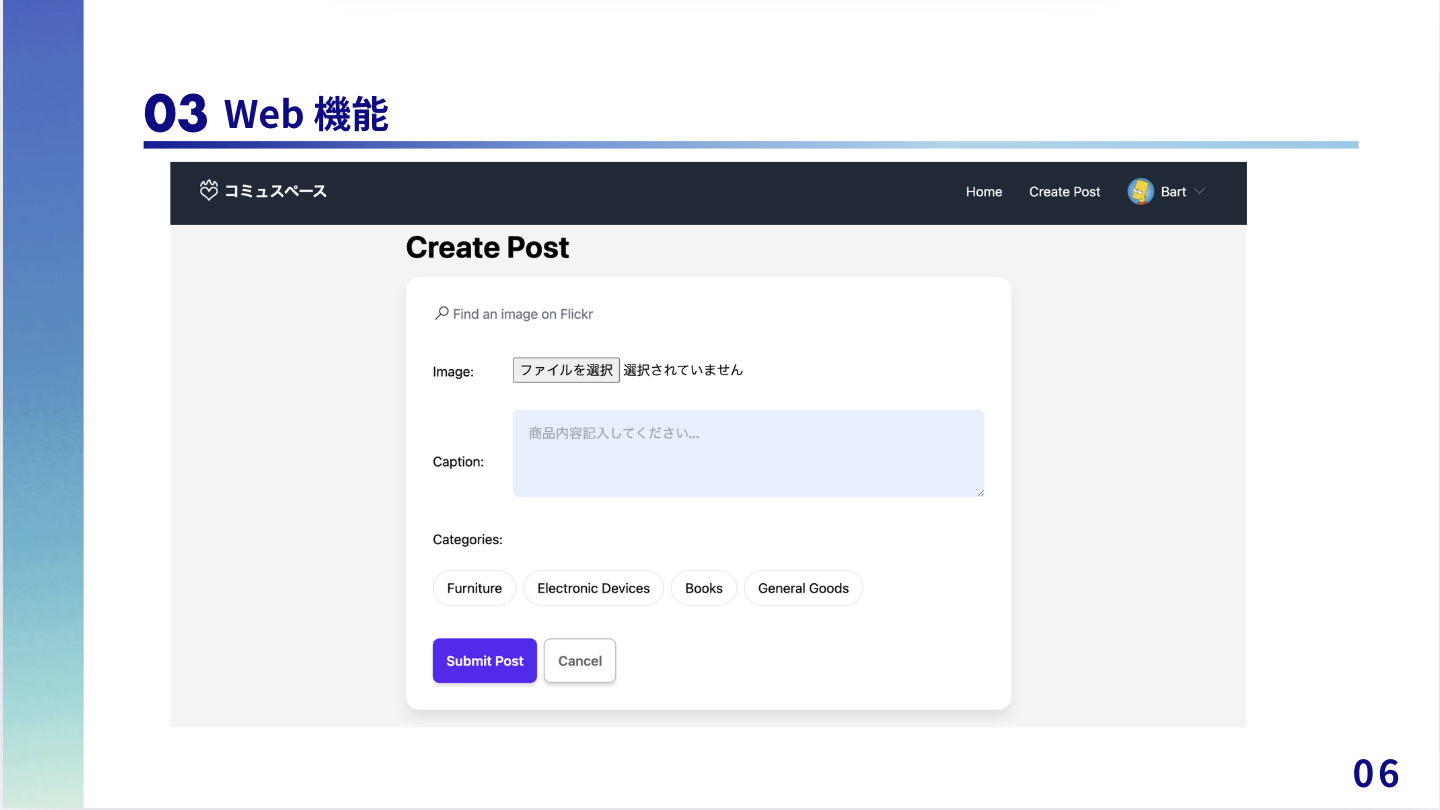Click the Image field label
This screenshot has height=810, width=1440.
click(x=453, y=372)
